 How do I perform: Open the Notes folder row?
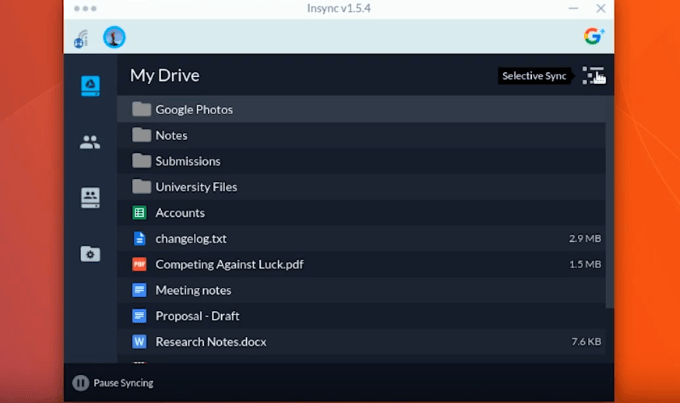361,135
